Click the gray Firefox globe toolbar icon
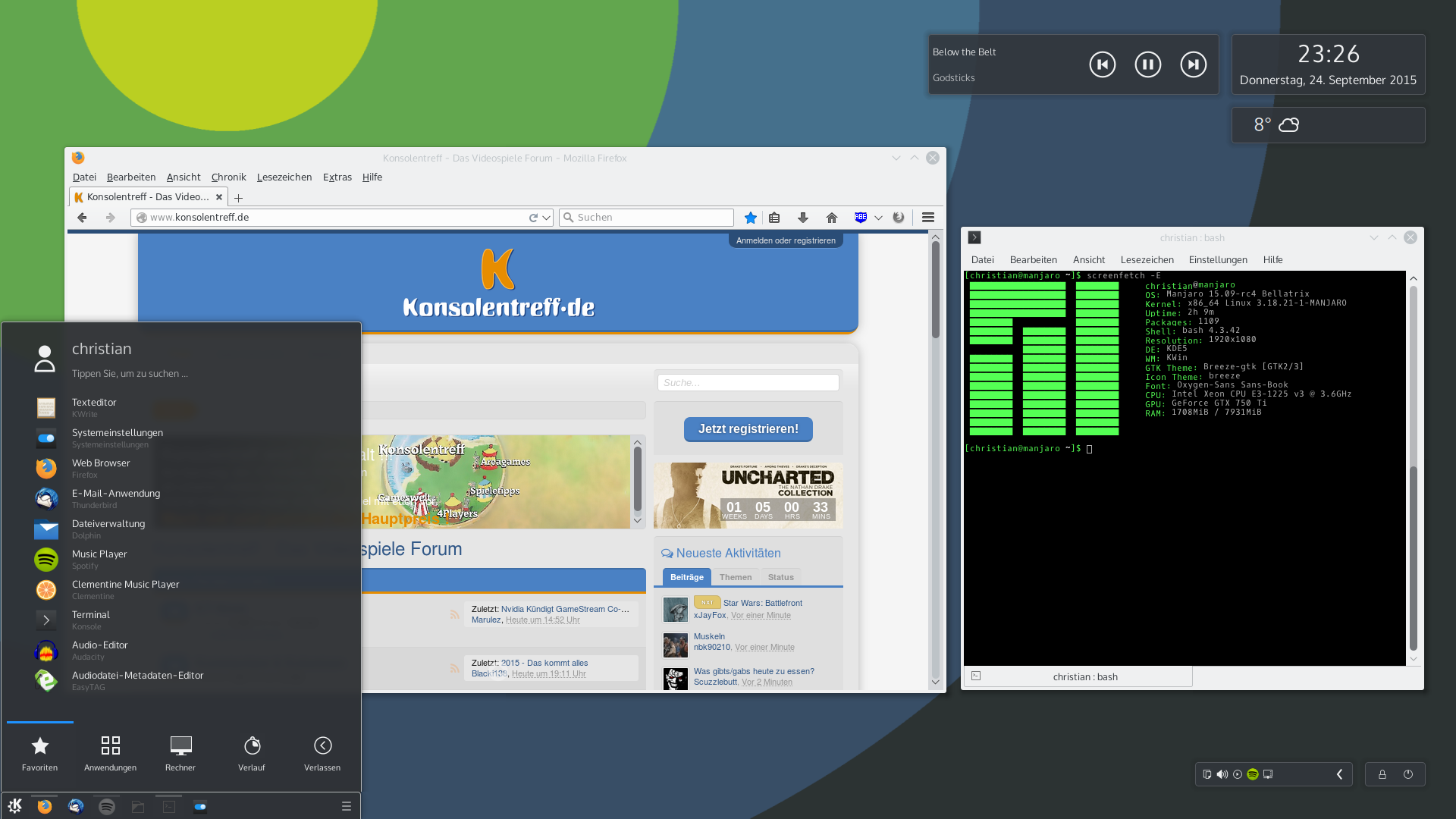This screenshot has width=1456, height=819. pos(899,218)
